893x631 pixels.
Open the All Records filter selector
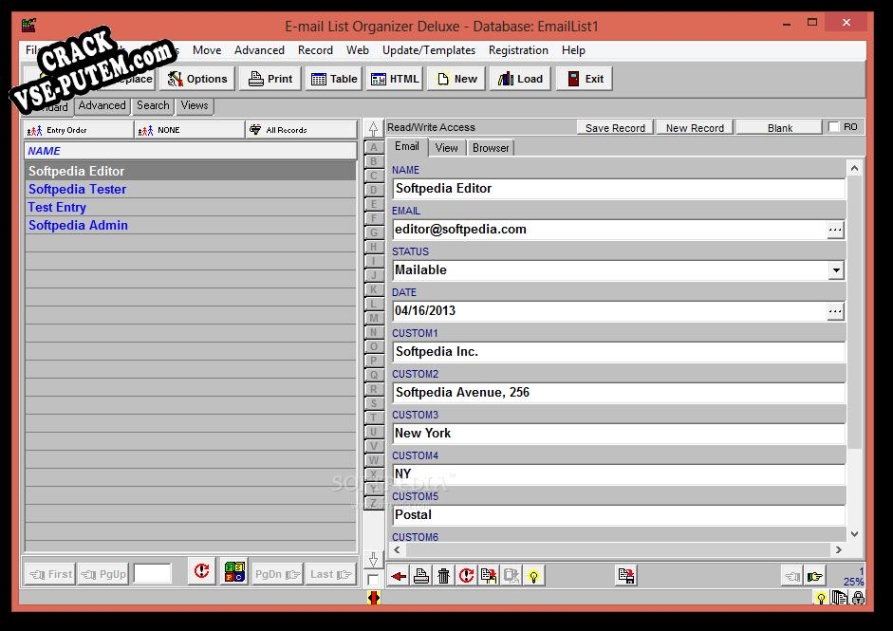pyautogui.click(x=301, y=130)
